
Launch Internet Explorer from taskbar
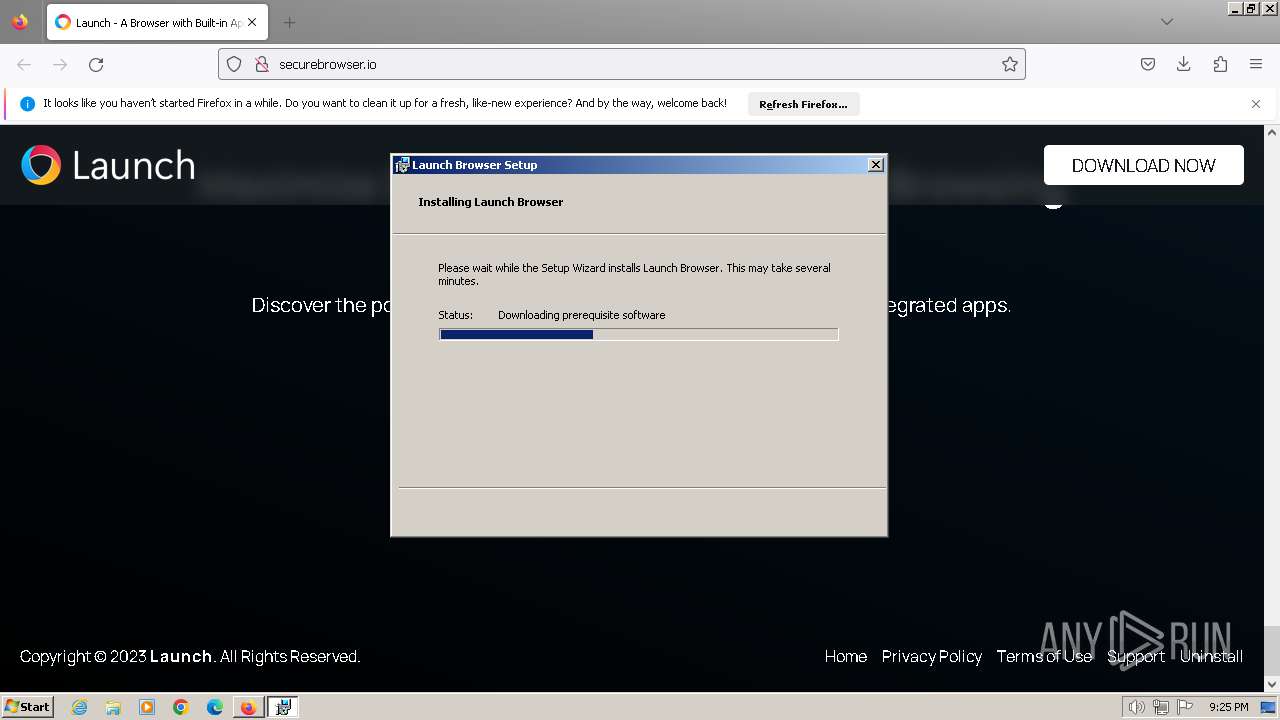coord(79,707)
